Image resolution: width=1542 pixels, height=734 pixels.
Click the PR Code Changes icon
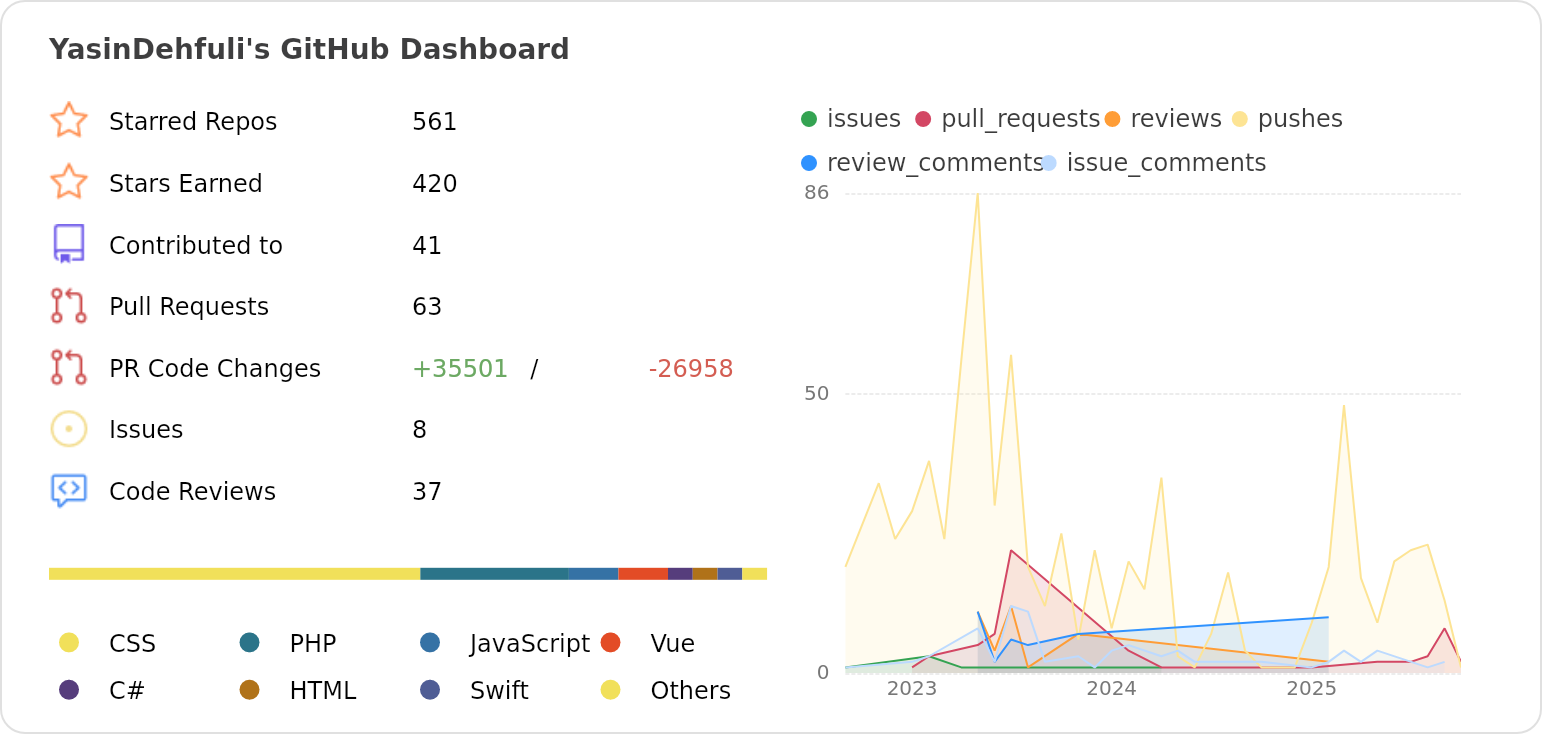coord(68,368)
